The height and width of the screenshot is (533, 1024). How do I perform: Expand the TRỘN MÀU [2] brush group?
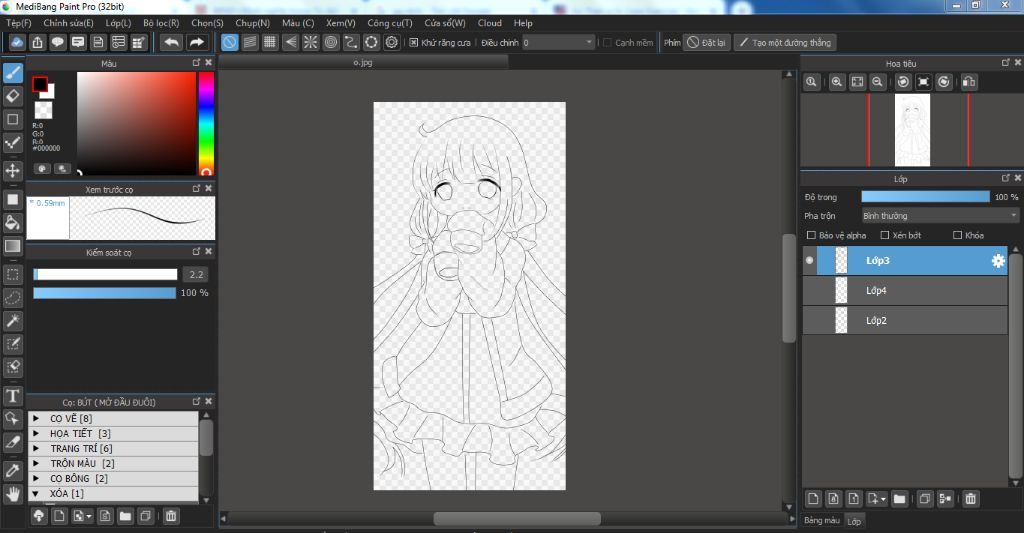tap(37, 464)
